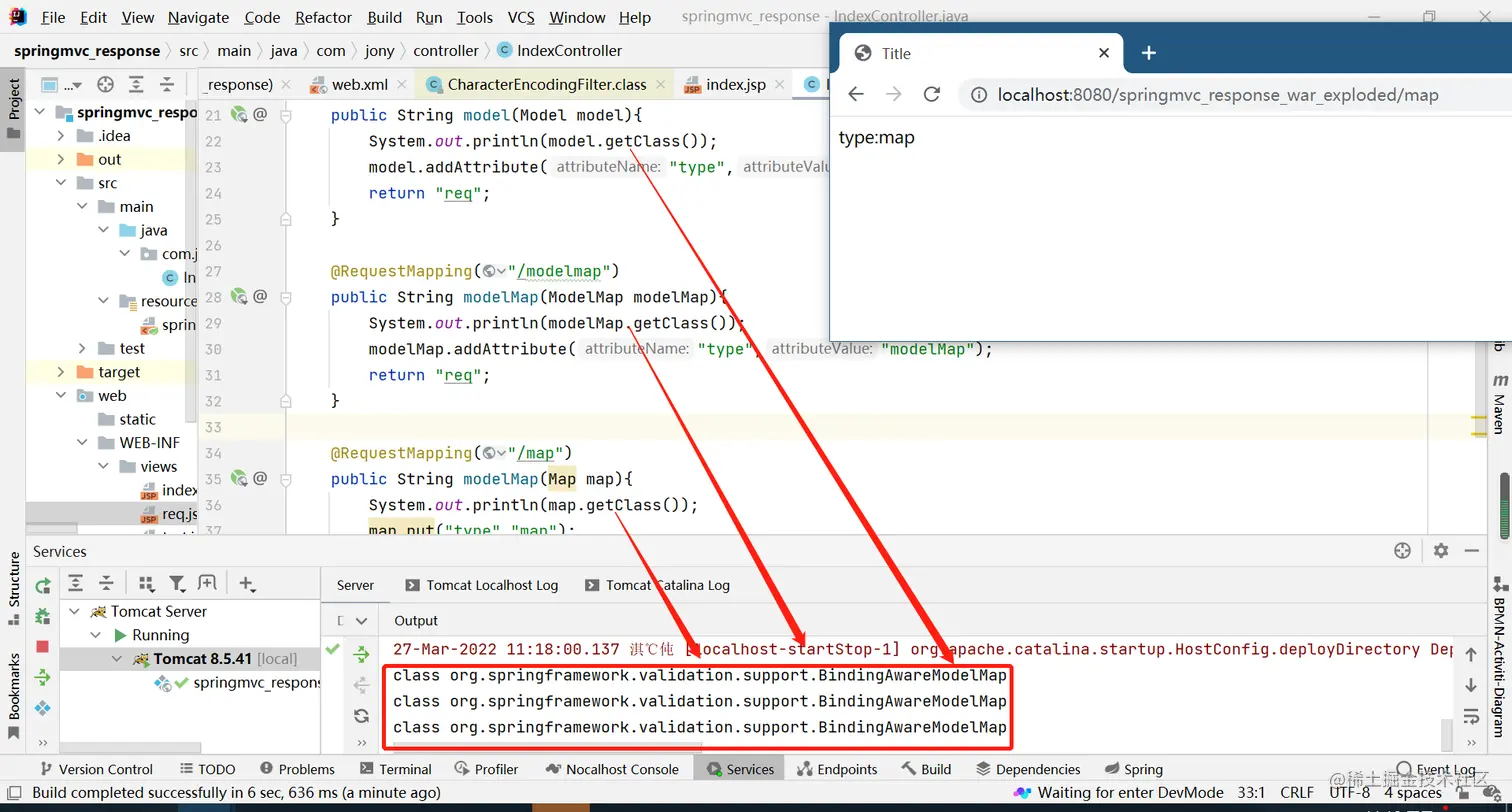Open Services panel settings gear
This screenshot has height=812, width=1512.
[x=1441, y=551]
